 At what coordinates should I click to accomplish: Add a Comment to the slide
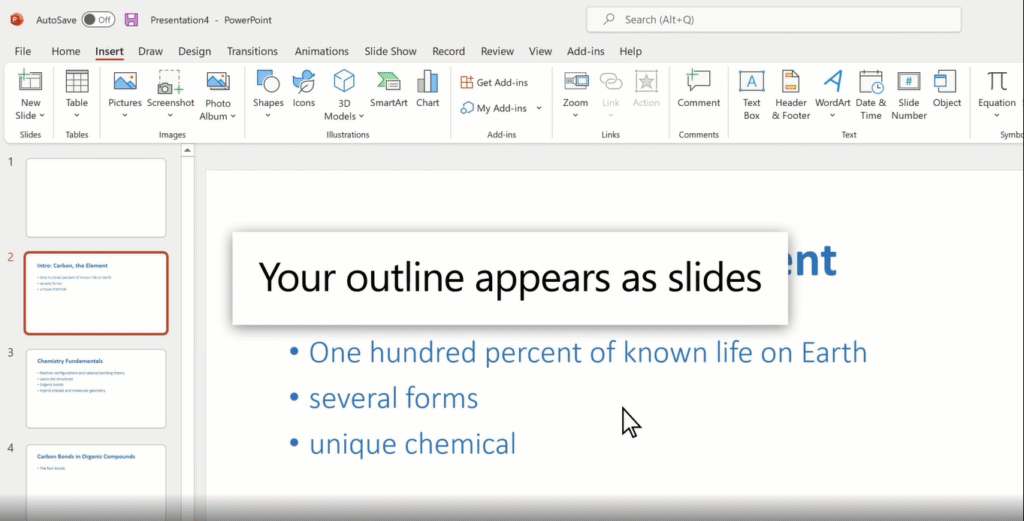click(x=698, y=83)
